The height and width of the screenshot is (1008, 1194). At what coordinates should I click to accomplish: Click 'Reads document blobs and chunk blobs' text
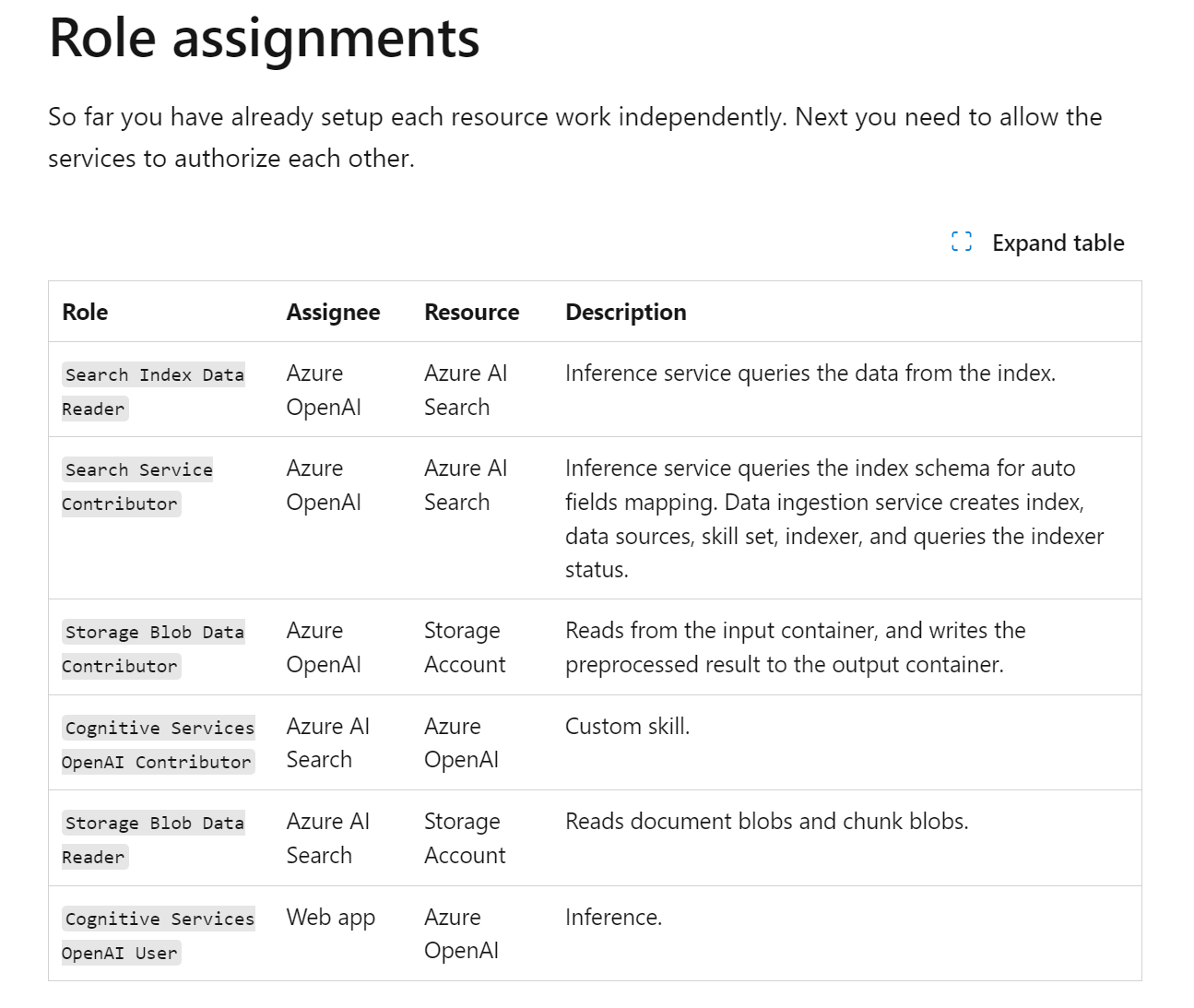click(x=766, y=821)
